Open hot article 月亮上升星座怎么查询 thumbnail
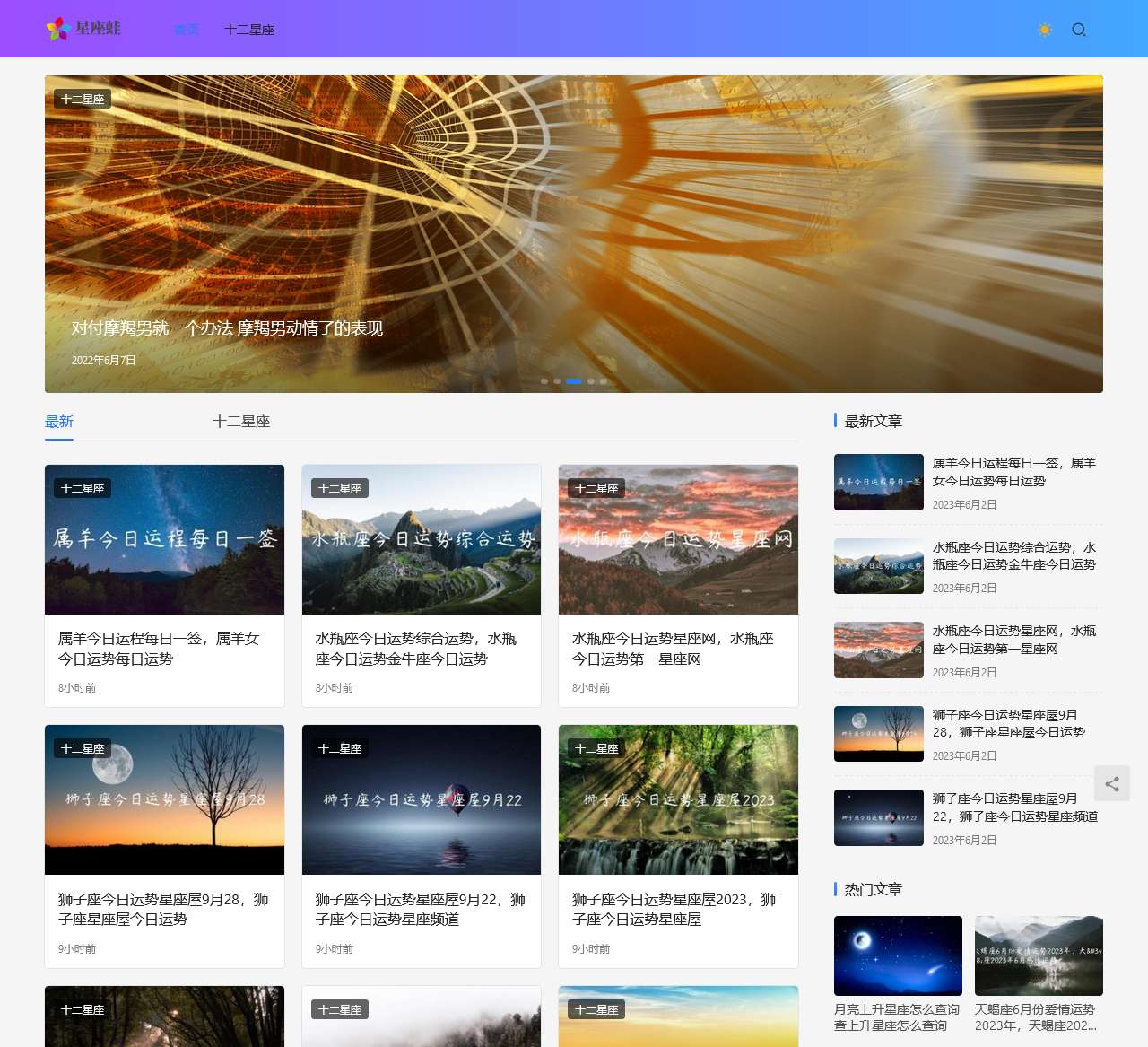1148x1047 pixels. coord(898,955)
